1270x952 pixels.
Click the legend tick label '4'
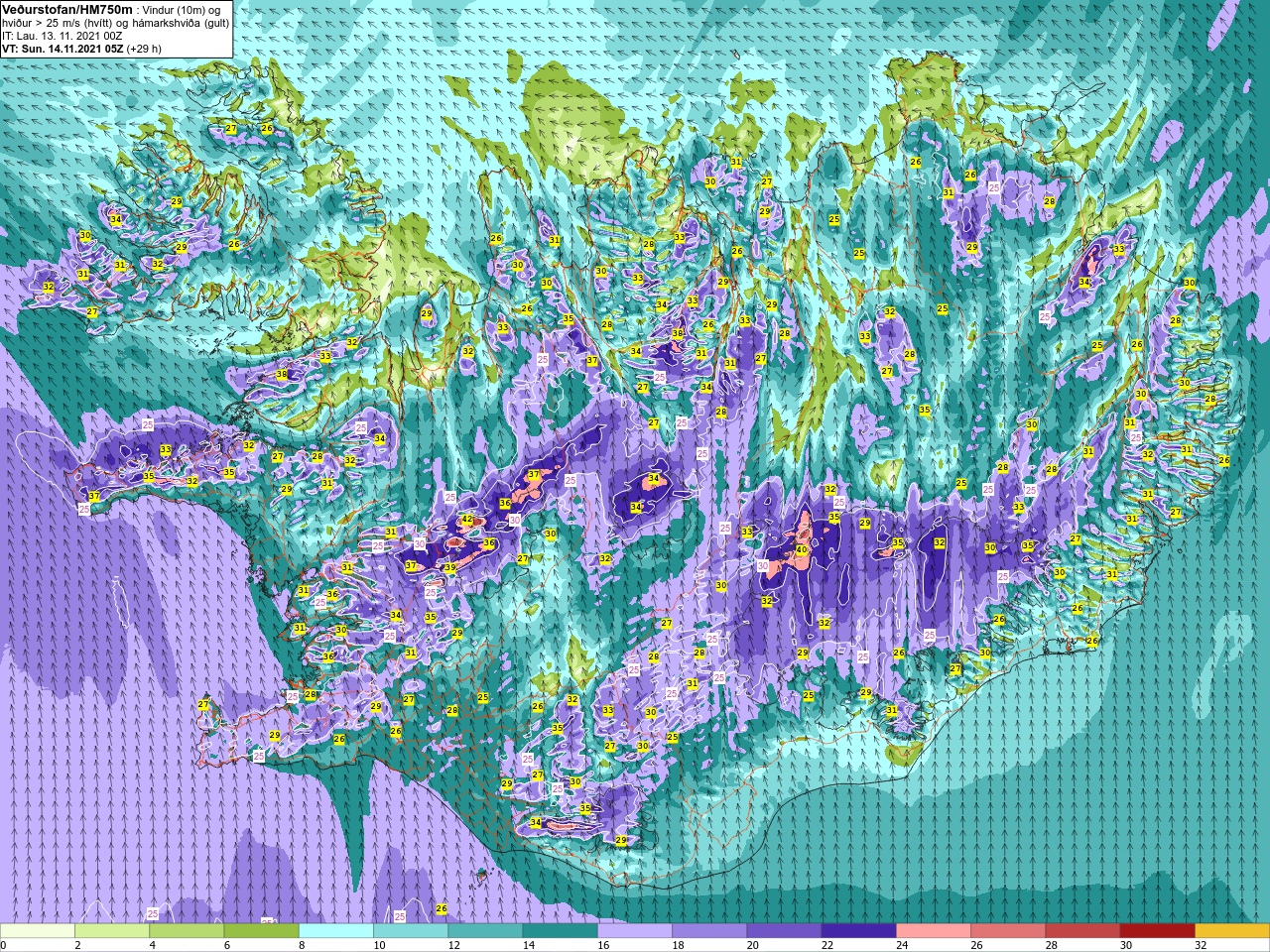point(152,945)
